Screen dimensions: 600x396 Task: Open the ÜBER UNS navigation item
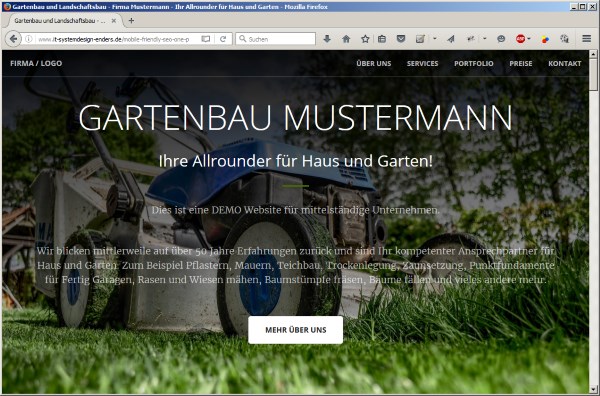pos(374,64)
